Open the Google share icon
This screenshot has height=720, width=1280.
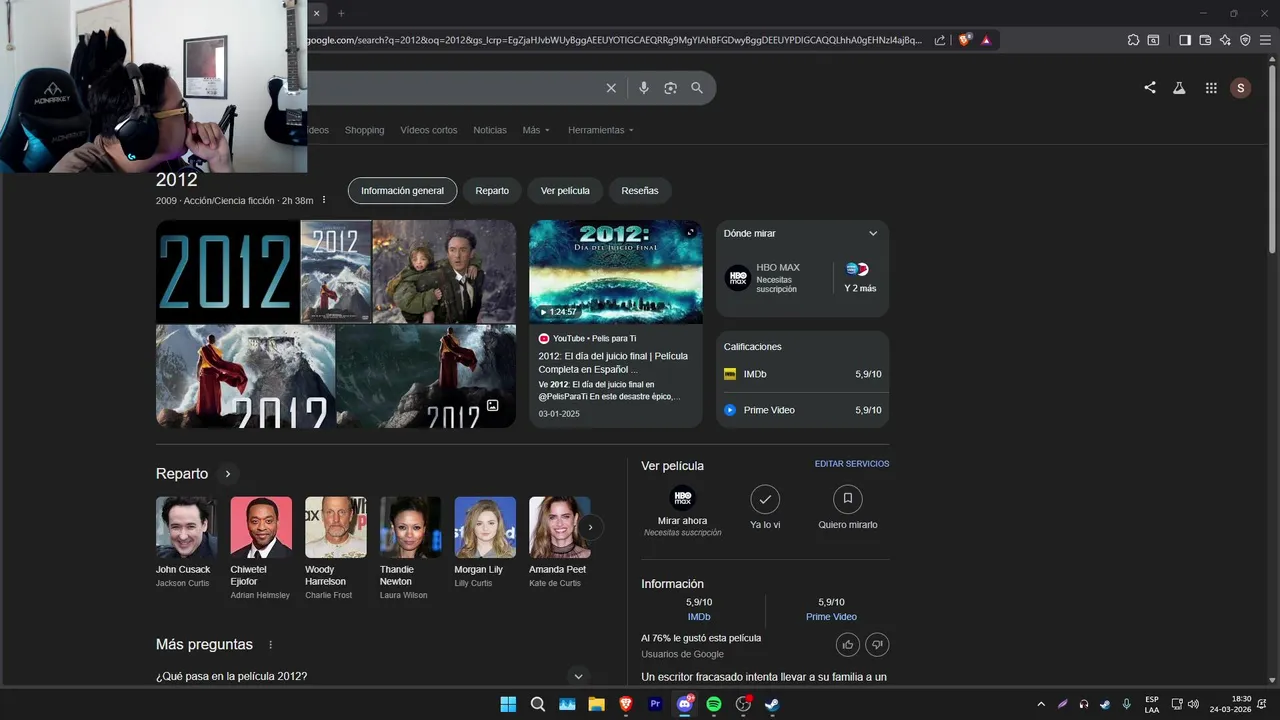[x=1150, y=88]
